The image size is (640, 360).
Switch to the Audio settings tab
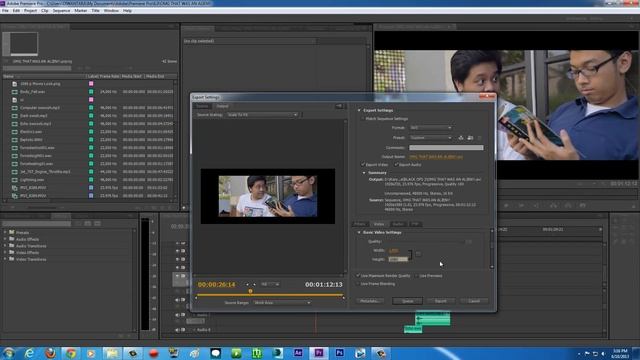[x=398, y=224]
